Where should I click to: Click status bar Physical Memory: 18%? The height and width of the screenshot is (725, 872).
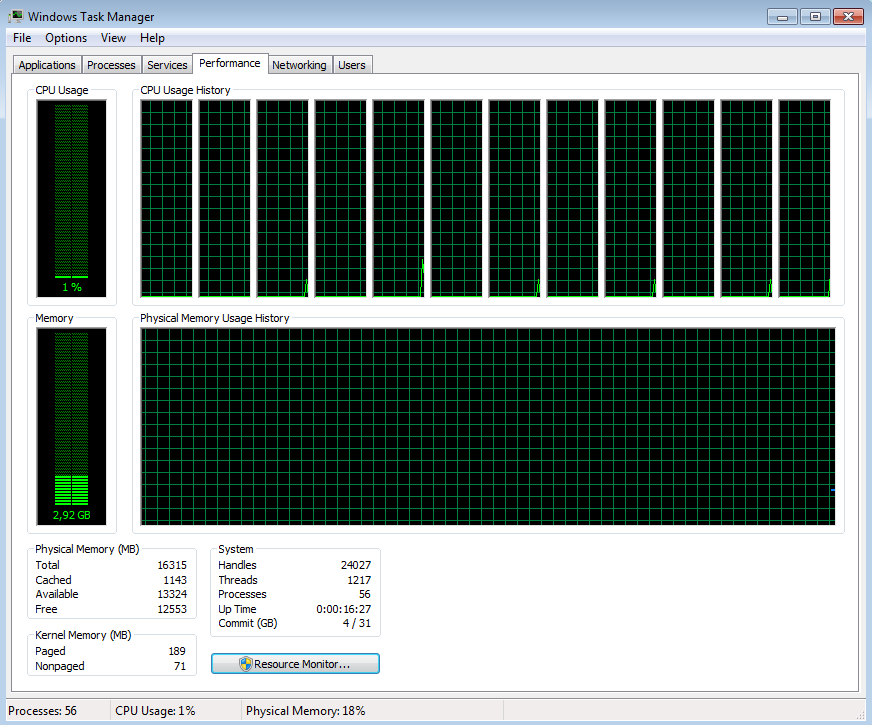tap(305, 711)
